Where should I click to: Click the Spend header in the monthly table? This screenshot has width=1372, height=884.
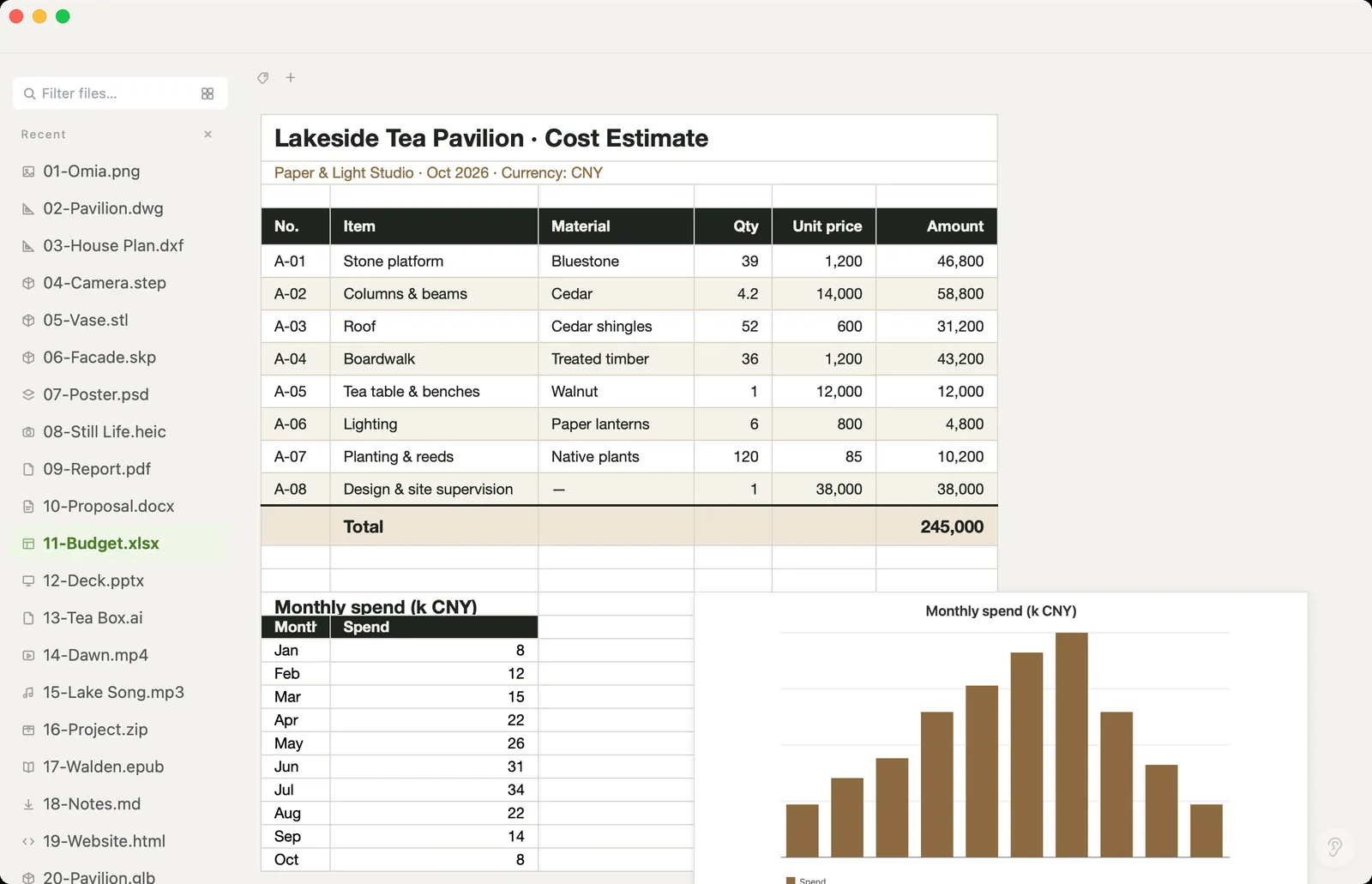click(434, 627)
